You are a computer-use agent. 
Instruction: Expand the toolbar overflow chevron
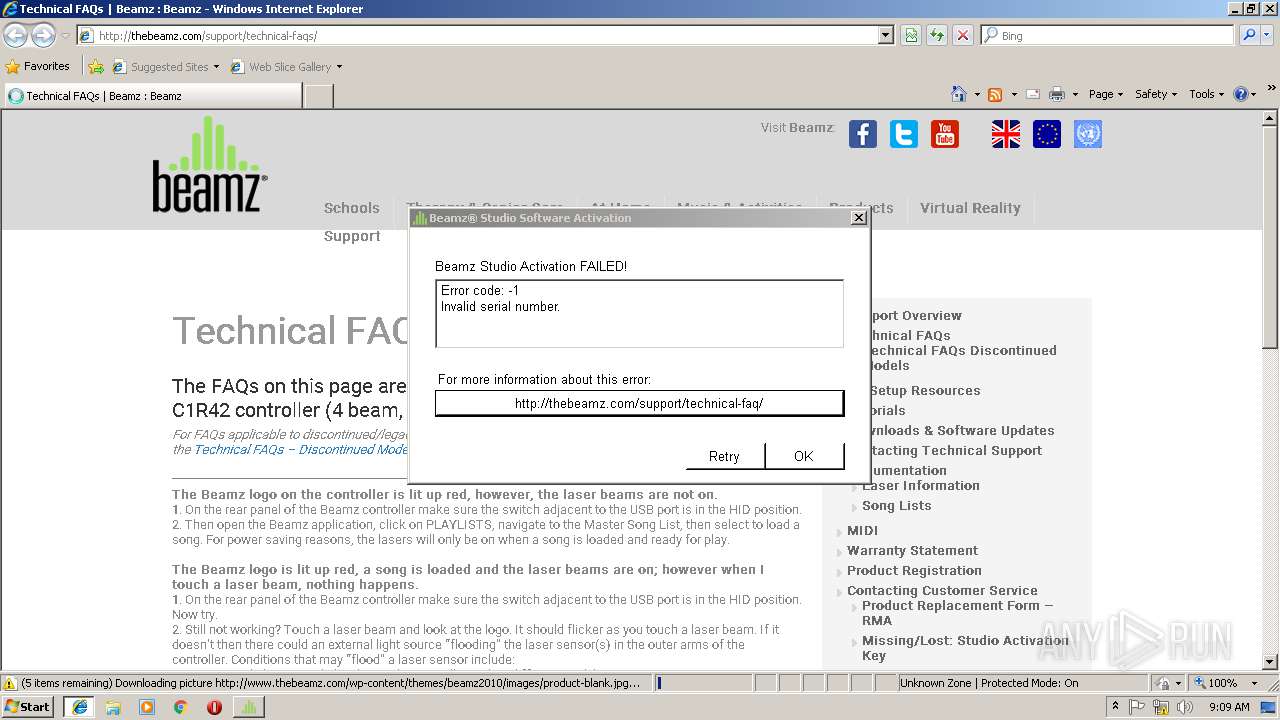coord(1271,89)
